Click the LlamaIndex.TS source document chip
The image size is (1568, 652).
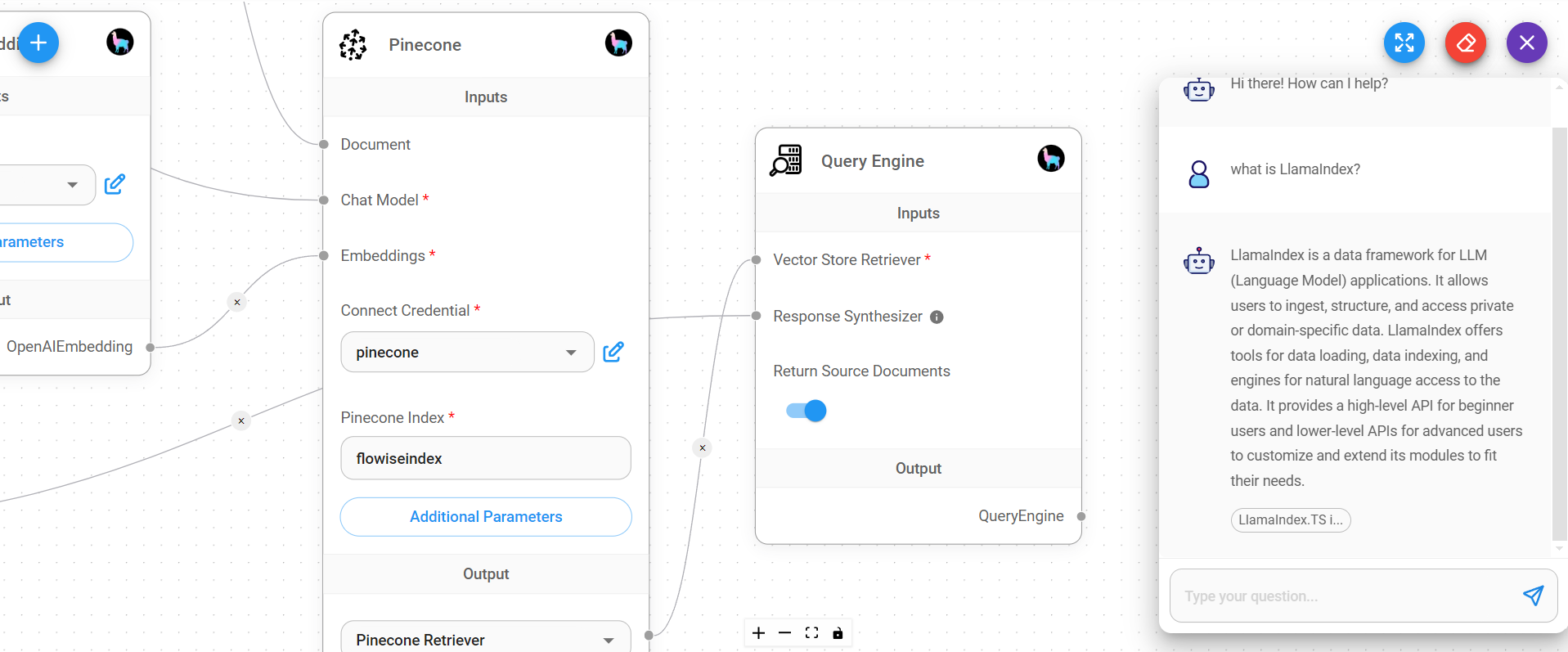(x=1290, y=520)
